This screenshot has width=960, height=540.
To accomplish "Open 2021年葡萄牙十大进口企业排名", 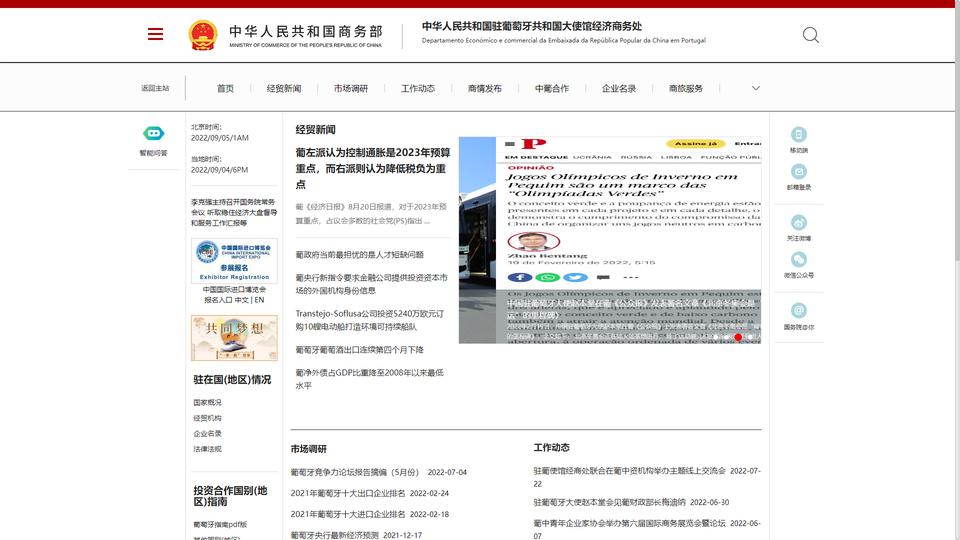I will click(348, 514).
